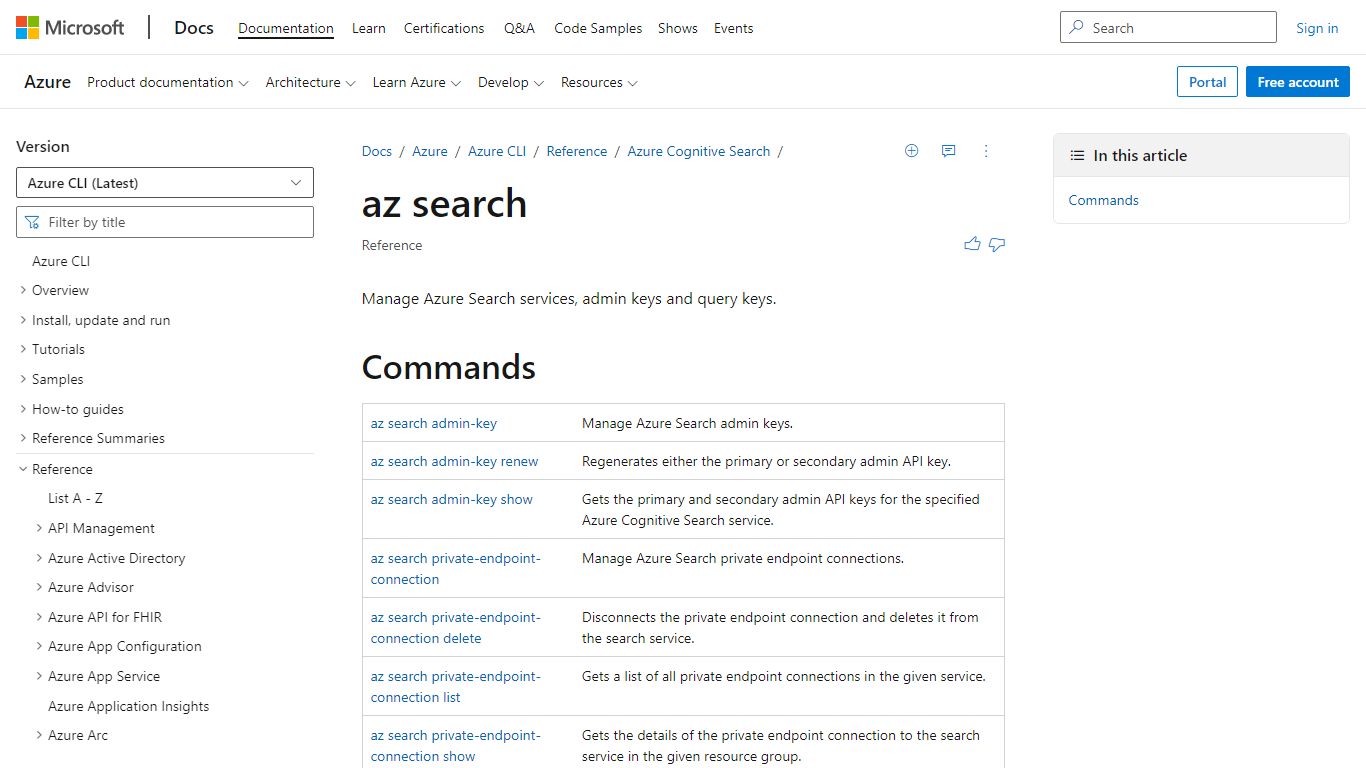The height and width of the screenshot is (768, 1366).
Task: Open az search private-endpoint-connection show
Action: coord(456,745)
